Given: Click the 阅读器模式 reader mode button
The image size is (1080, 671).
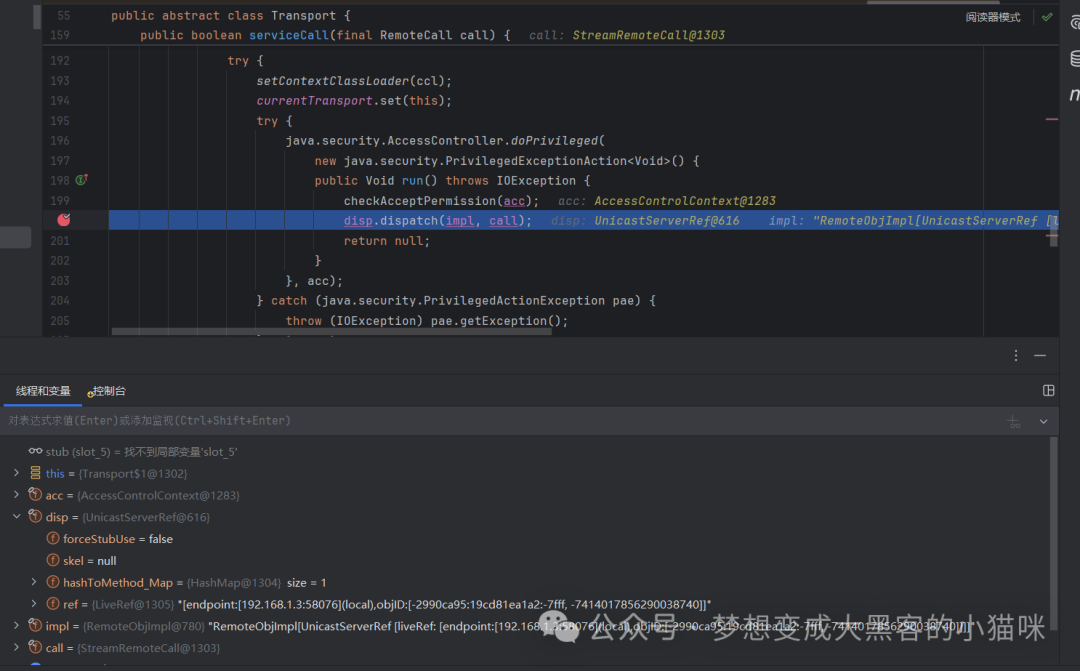Looking at the screenshot, I should (x=993, y=17).
